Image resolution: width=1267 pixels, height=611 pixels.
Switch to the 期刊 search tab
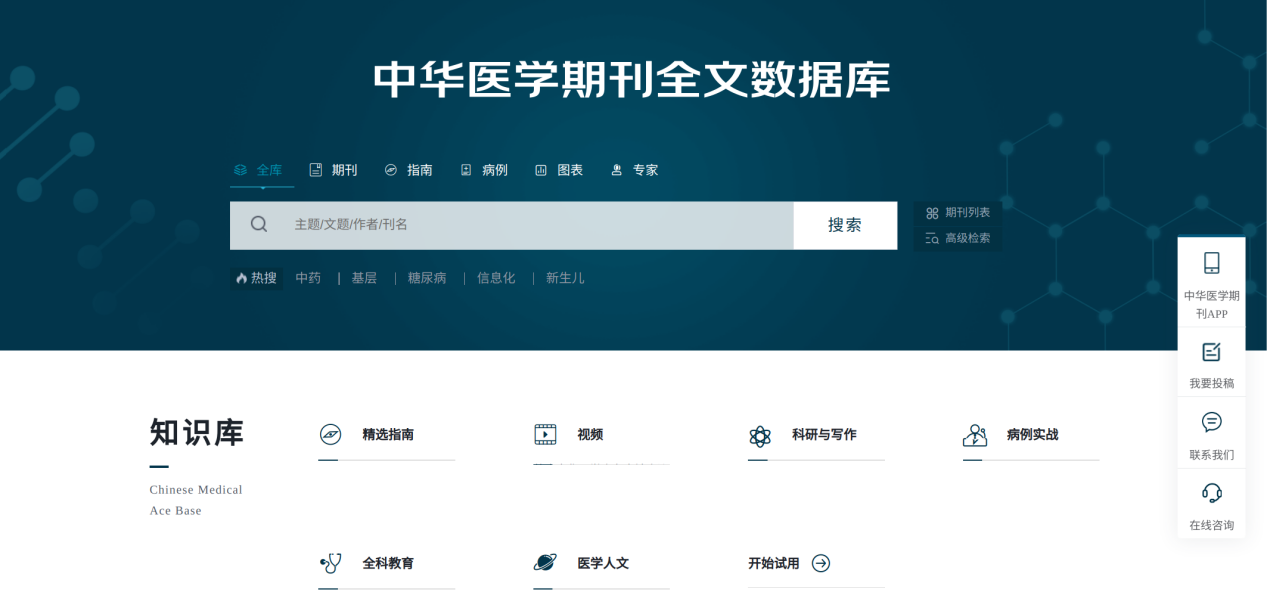pos(334,170)
